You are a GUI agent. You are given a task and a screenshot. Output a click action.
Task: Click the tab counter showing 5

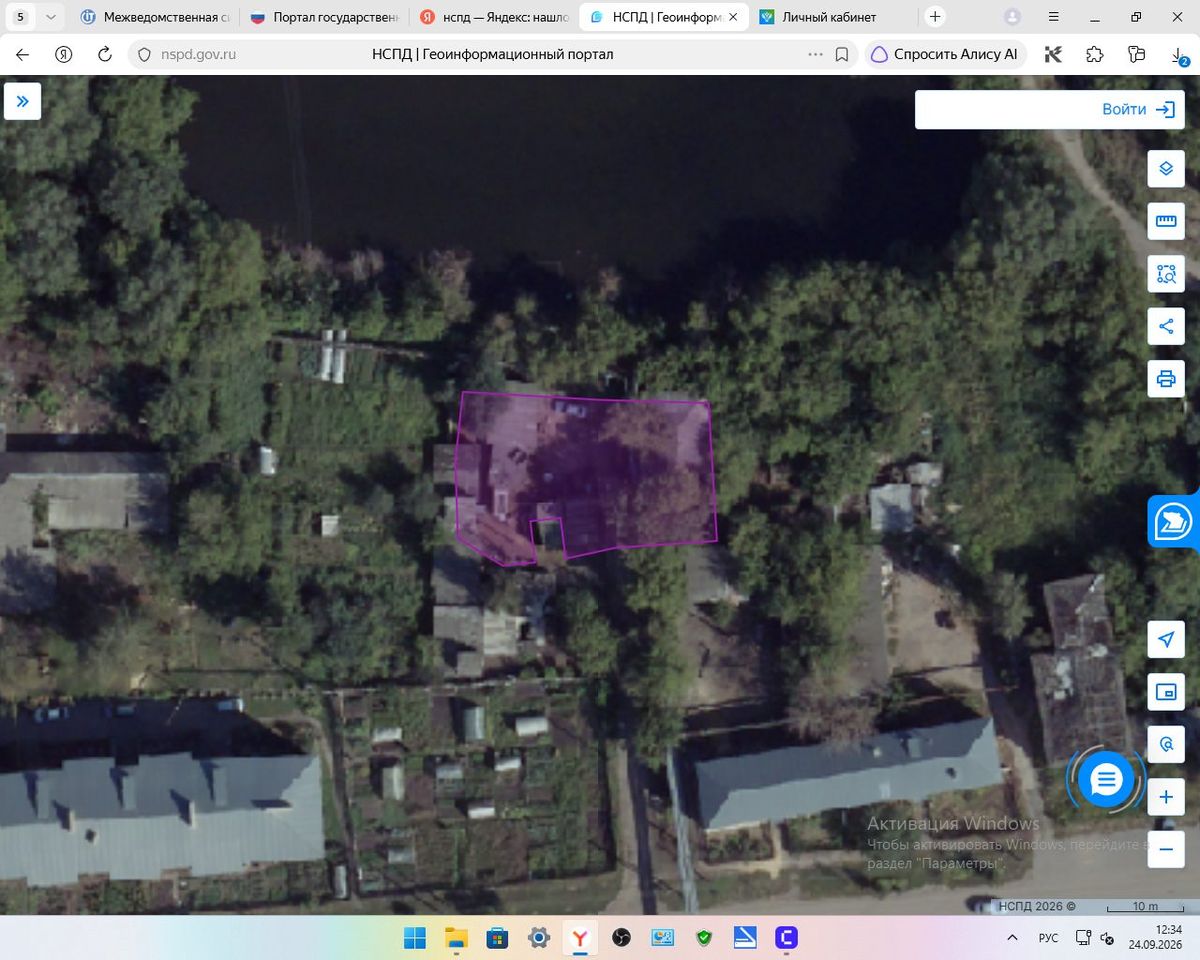point(20,17)
